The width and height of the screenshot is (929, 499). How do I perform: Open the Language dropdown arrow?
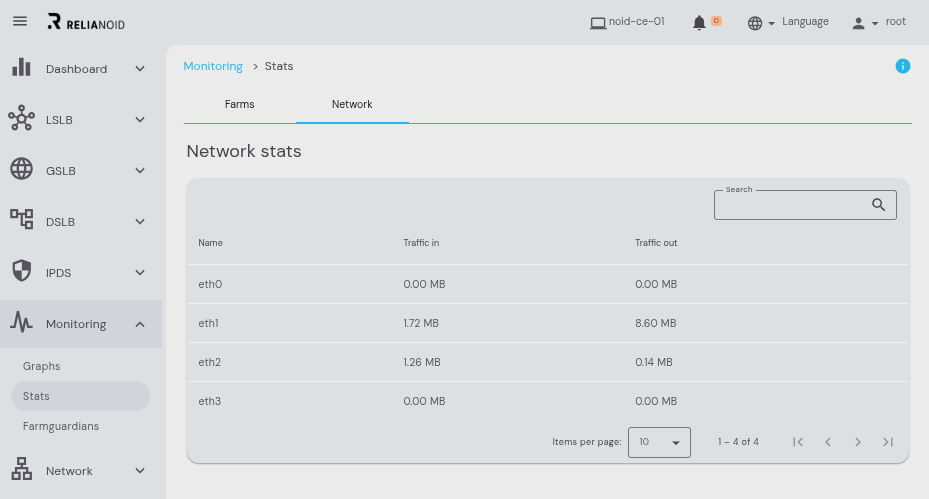[x=771, y=24]
